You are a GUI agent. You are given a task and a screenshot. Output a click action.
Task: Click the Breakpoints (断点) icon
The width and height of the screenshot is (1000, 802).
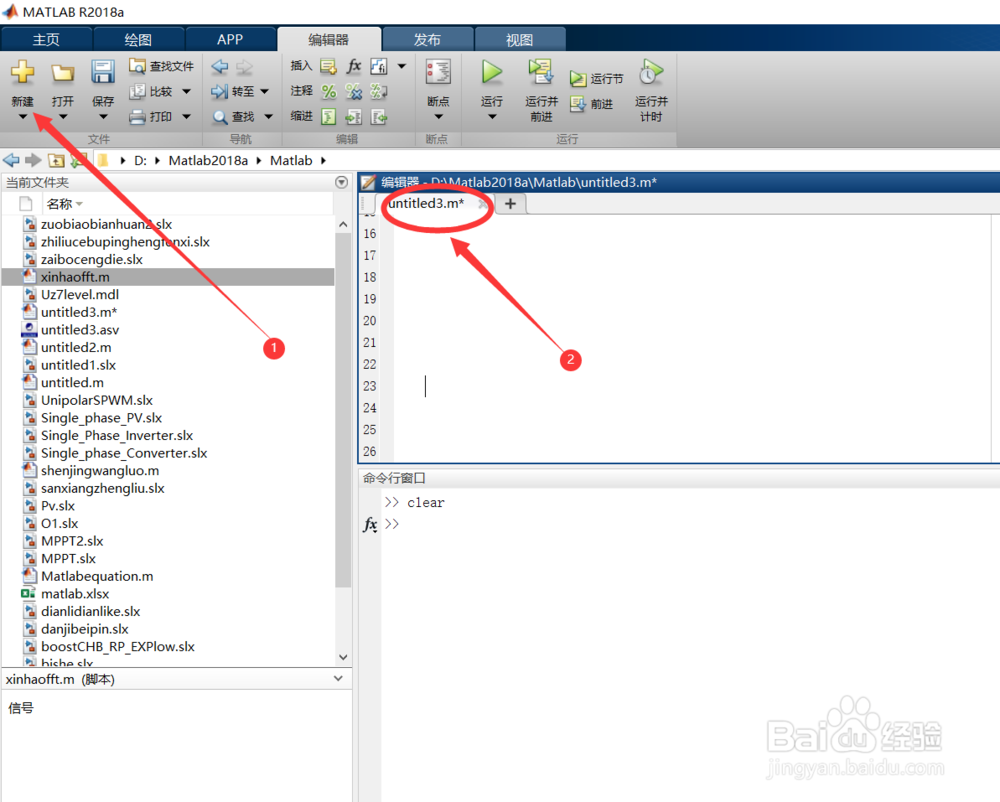tap(438, 72)
